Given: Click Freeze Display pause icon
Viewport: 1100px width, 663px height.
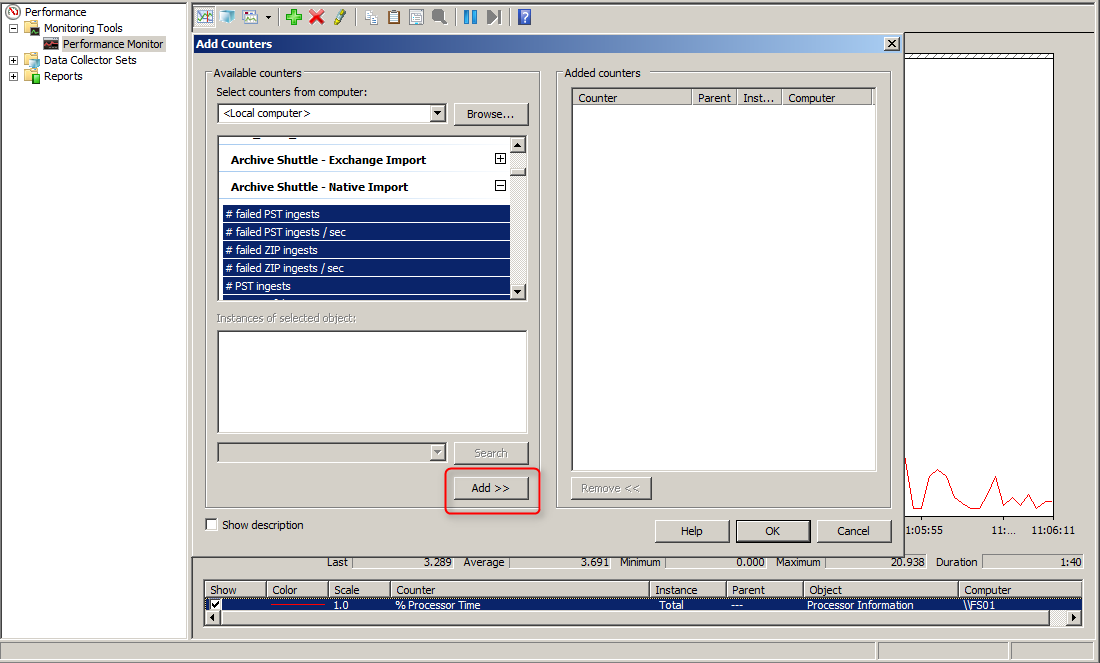Looking at the screenshot, I should [x=470, y=17].
